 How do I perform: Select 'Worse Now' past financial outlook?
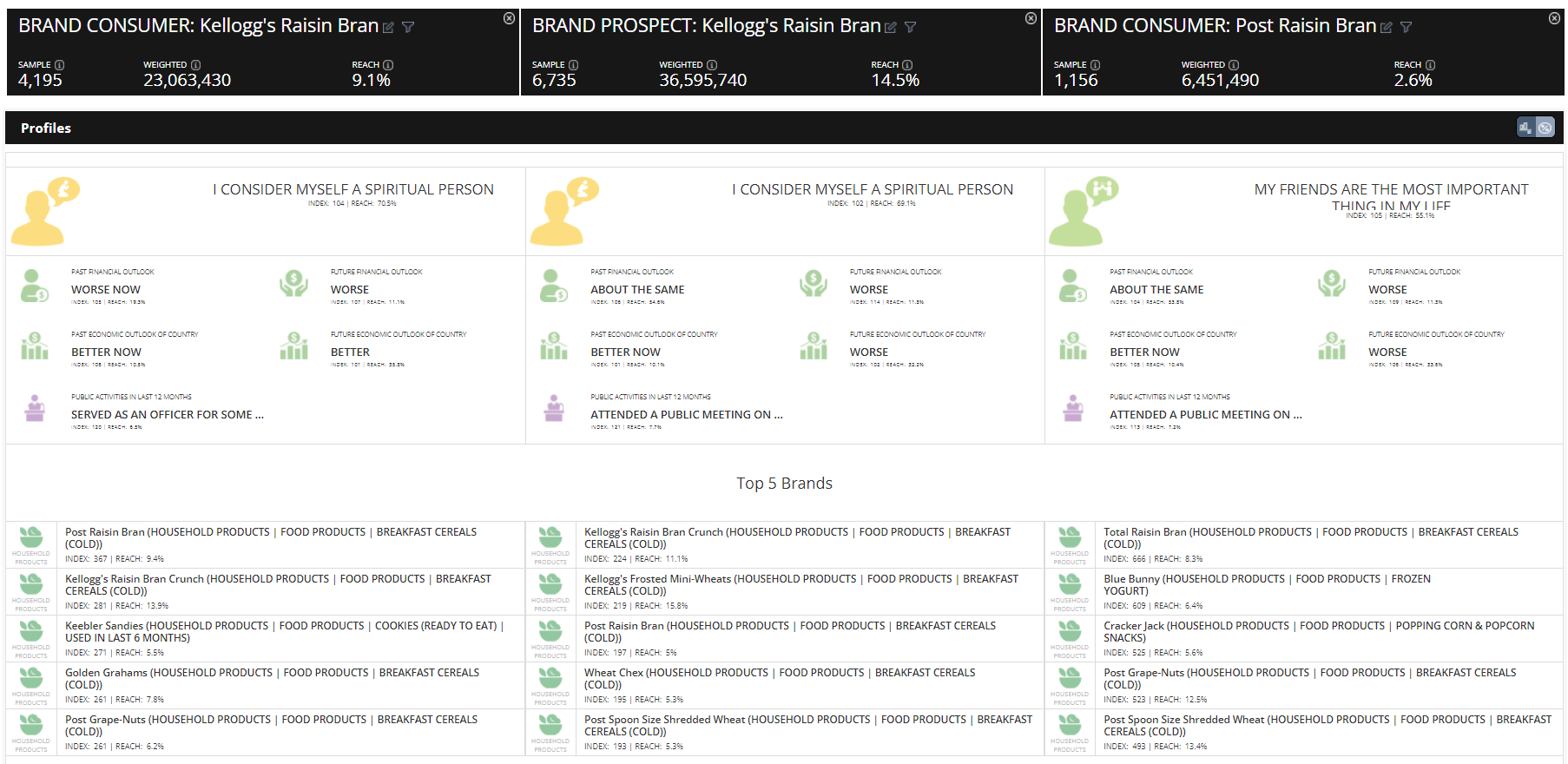[106, 290]
